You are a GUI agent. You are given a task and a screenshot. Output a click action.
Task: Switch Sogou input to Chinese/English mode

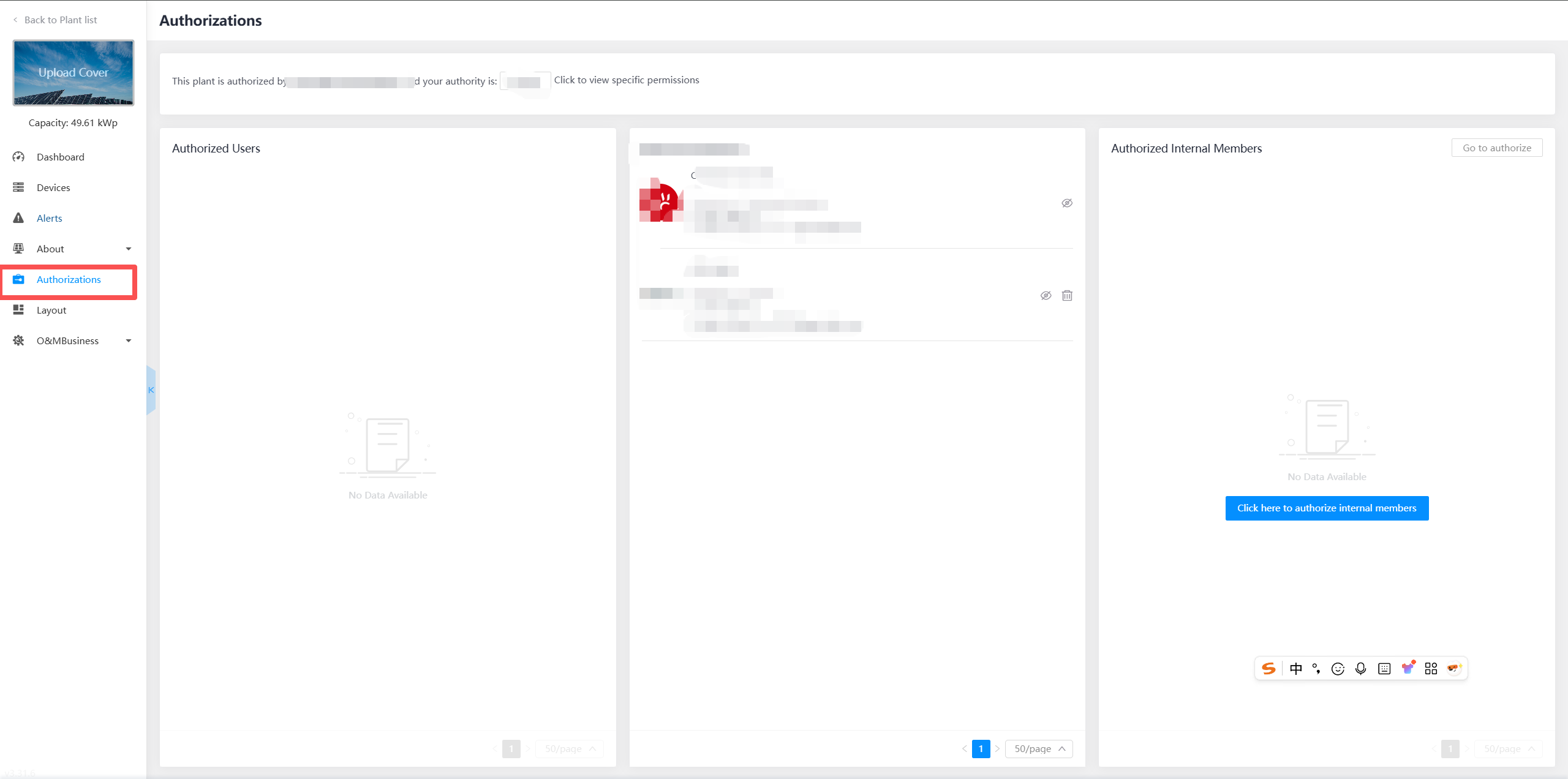point(1295,669)
